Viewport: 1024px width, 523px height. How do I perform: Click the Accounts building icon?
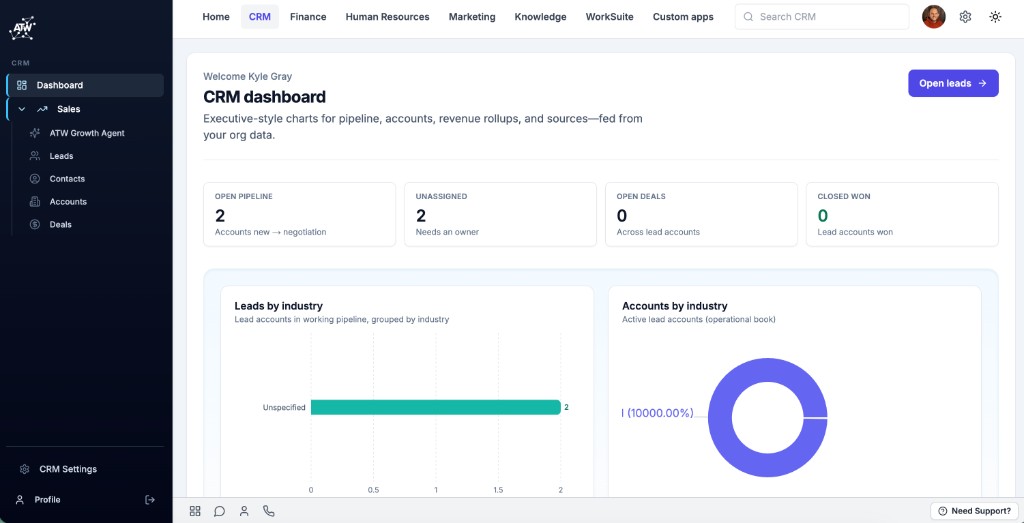click(35, 202)
